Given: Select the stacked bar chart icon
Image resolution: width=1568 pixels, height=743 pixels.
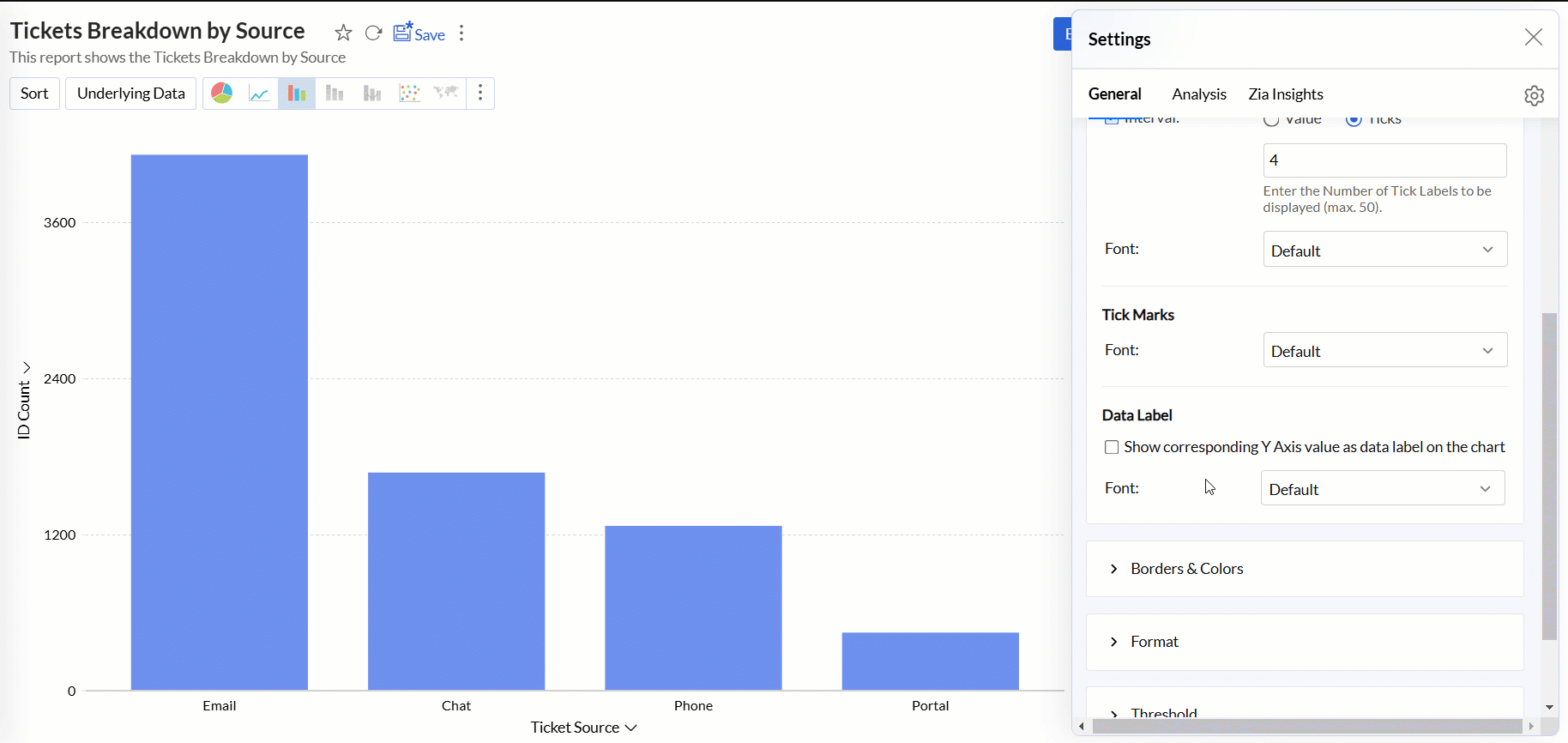Looking at the screenshot, I should coord(335,94).
